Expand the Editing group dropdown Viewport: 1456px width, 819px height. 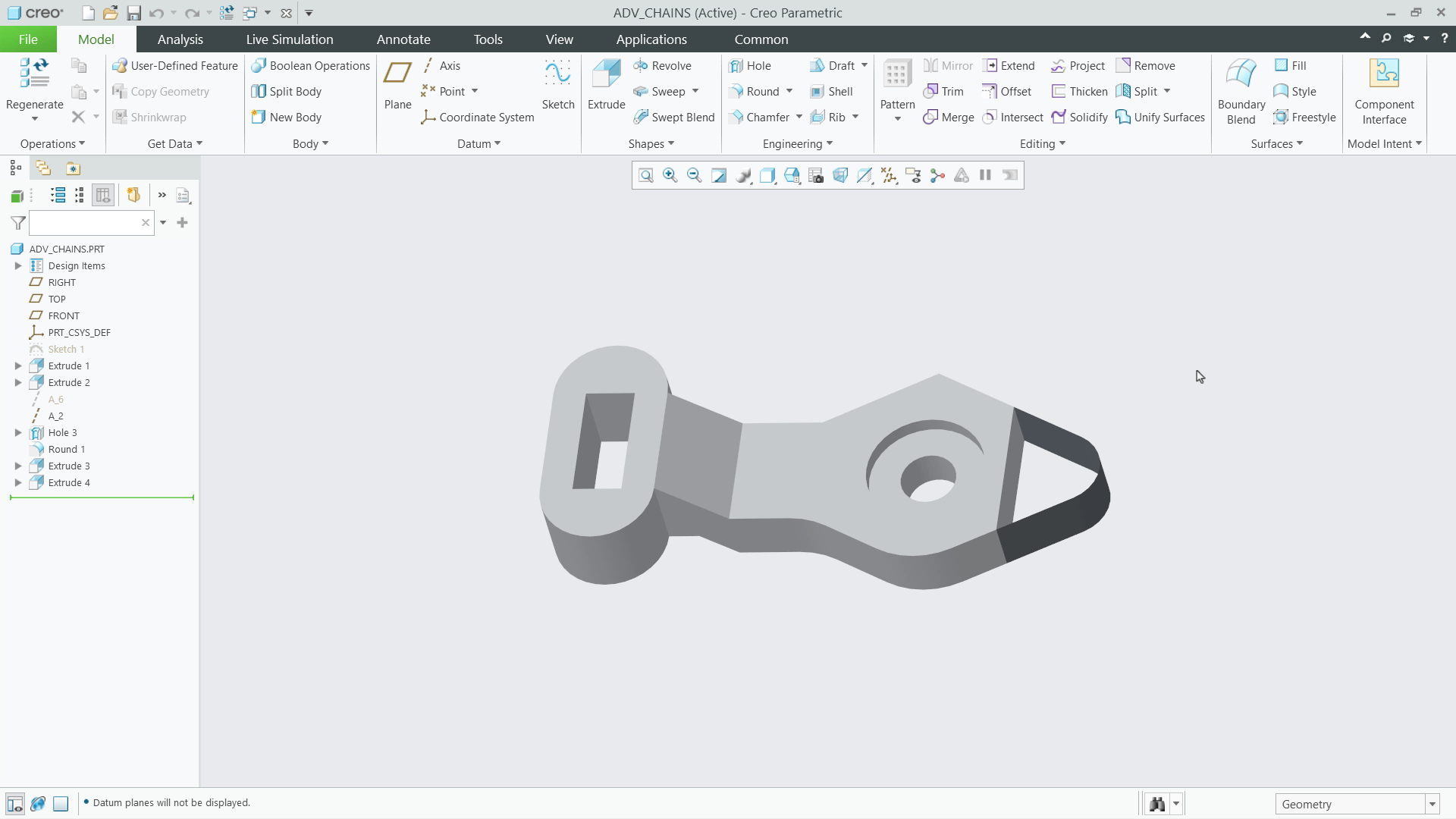(1043, 144)
